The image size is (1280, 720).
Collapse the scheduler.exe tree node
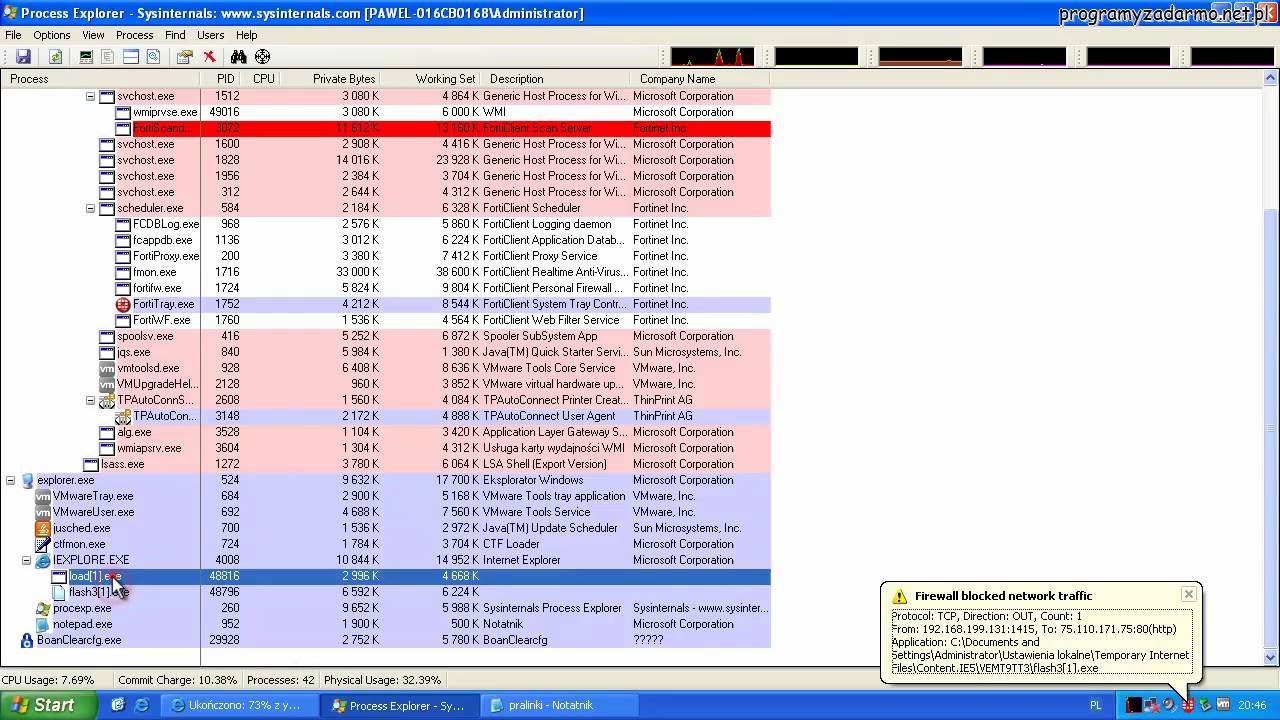pyautogui.click(x=90, y=208)
